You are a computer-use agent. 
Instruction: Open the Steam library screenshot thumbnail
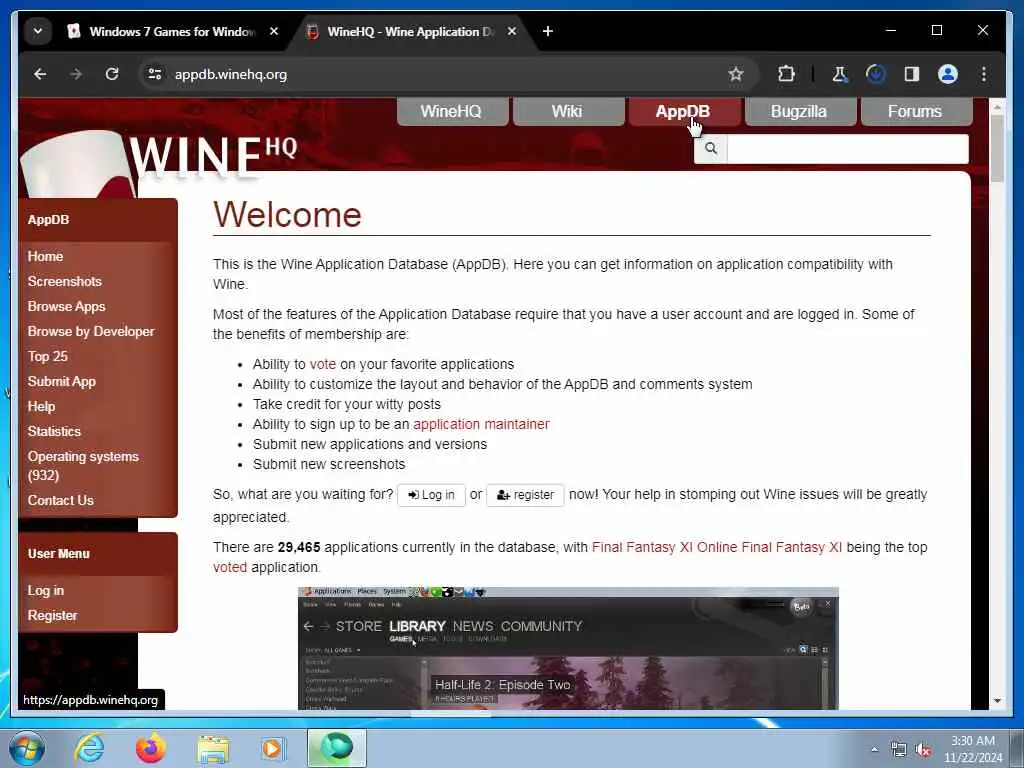click(x=568, y=648)
